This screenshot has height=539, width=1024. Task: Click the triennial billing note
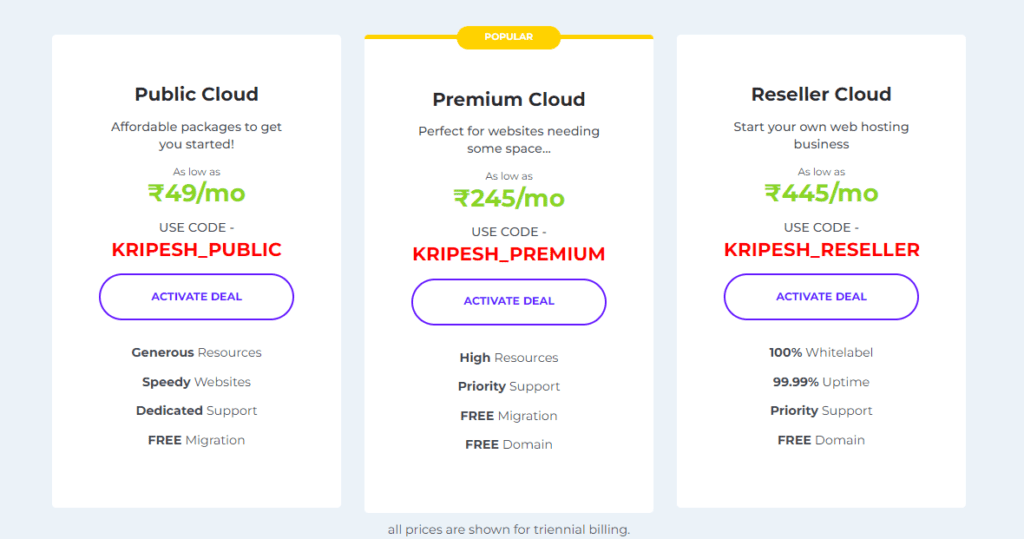[508, 530]
